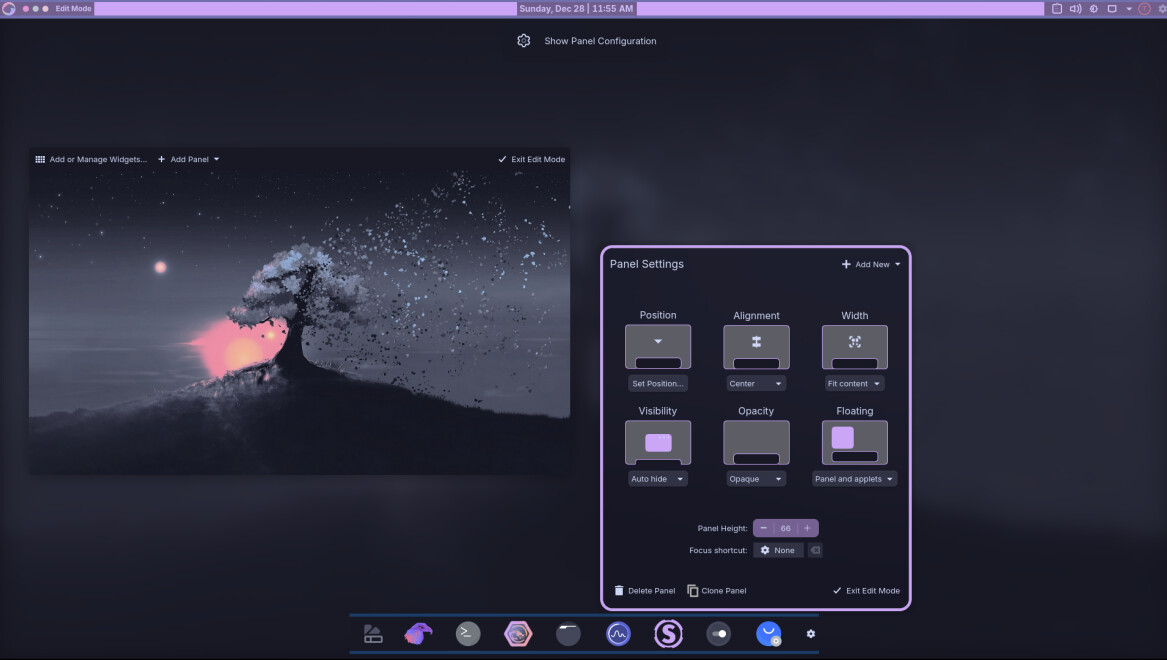Click the volume icon in top bar
The height and width of the screenshot is (660, 1167).
(1075, 8)
